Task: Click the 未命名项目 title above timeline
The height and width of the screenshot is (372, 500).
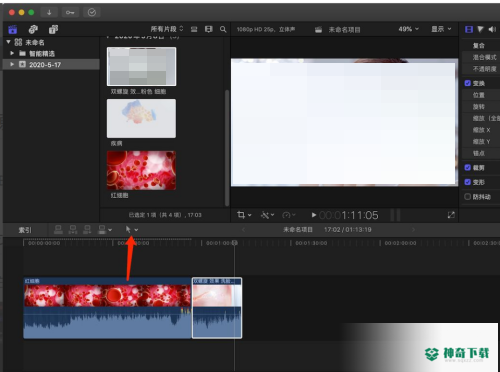Action: (298, 229)
